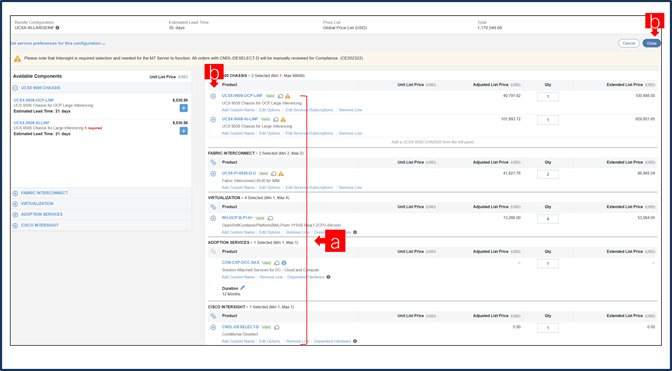Click the blue info icon on CON-CXP-DCC-SAS row
Screen dimensions: 672x371
(284, 263)
